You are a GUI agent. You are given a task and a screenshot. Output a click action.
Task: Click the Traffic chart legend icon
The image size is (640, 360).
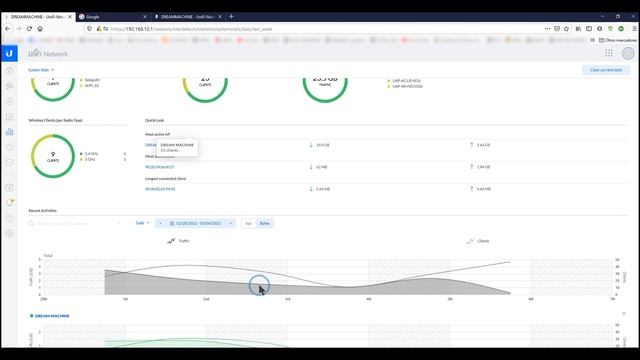(x=171, y=241)
